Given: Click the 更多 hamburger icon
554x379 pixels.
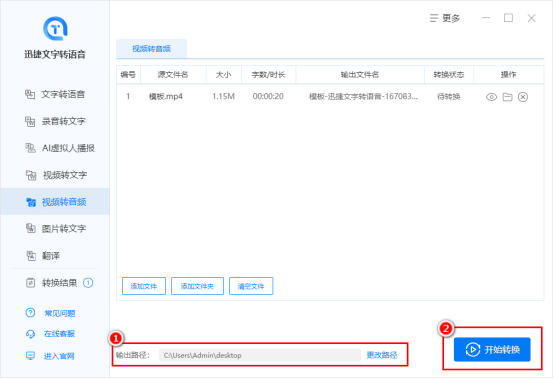Looking at the screenshot, I should coord(434,18).
